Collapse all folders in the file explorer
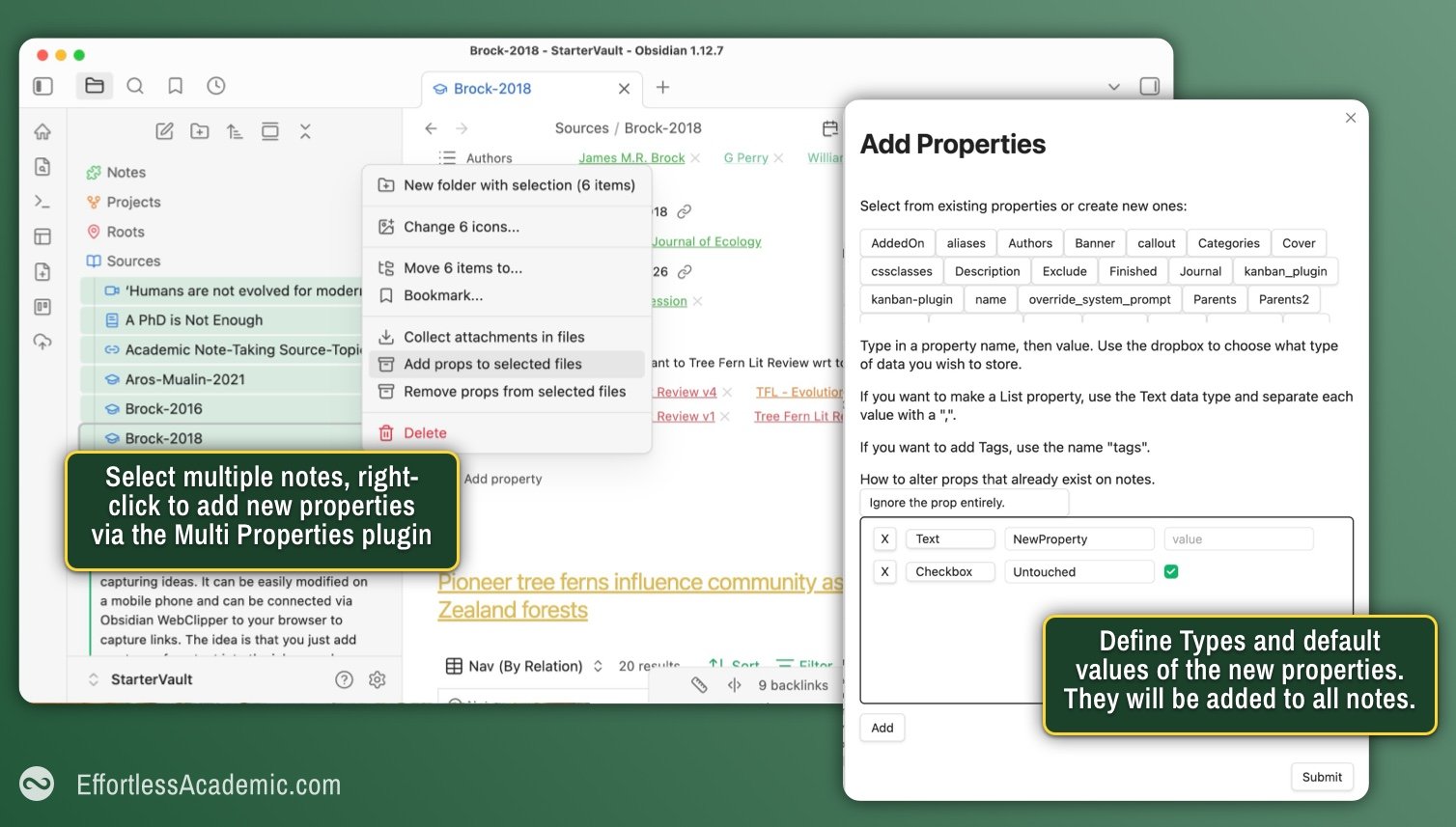 point(305,131)
